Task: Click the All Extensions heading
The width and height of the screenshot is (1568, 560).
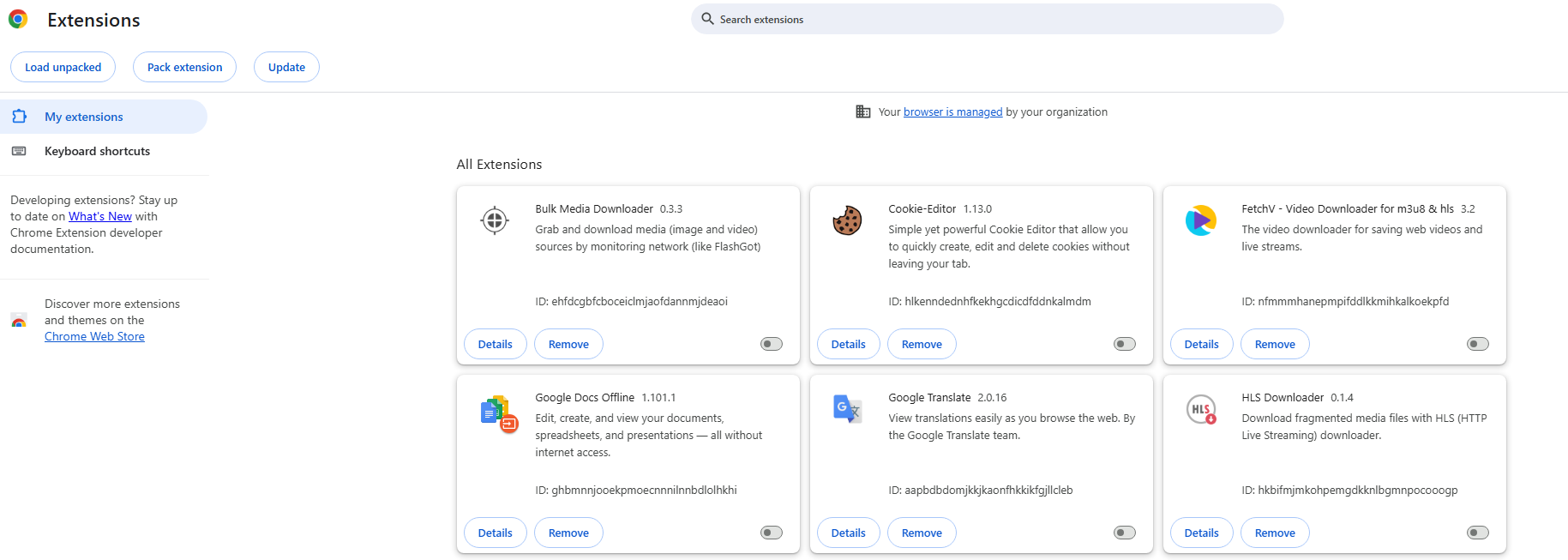Action: point(499,164)
